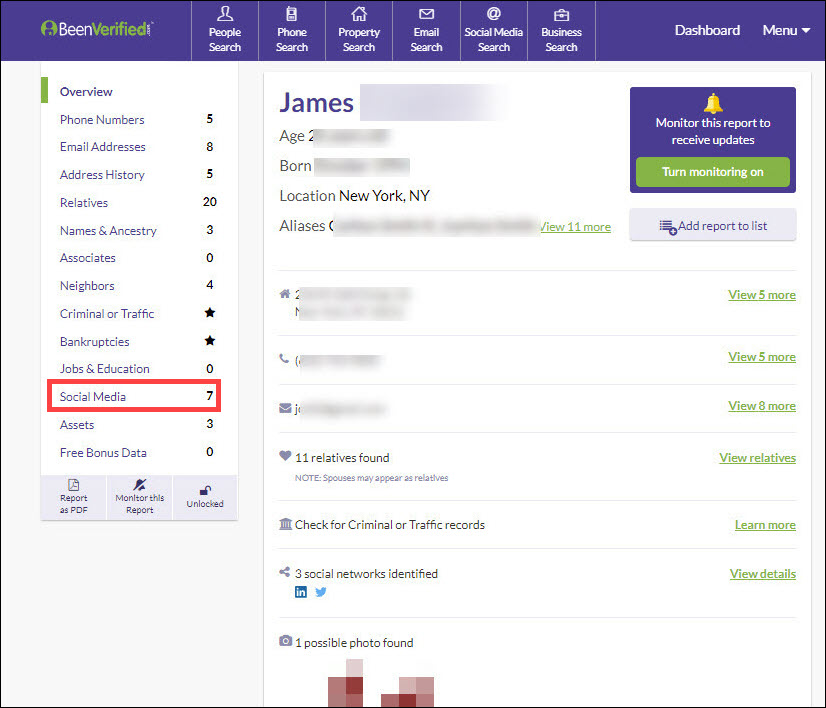The width and height of the screenshot is (826, 708).
Task: View 5 more phone numbers
Action: [x=762, y=357]
